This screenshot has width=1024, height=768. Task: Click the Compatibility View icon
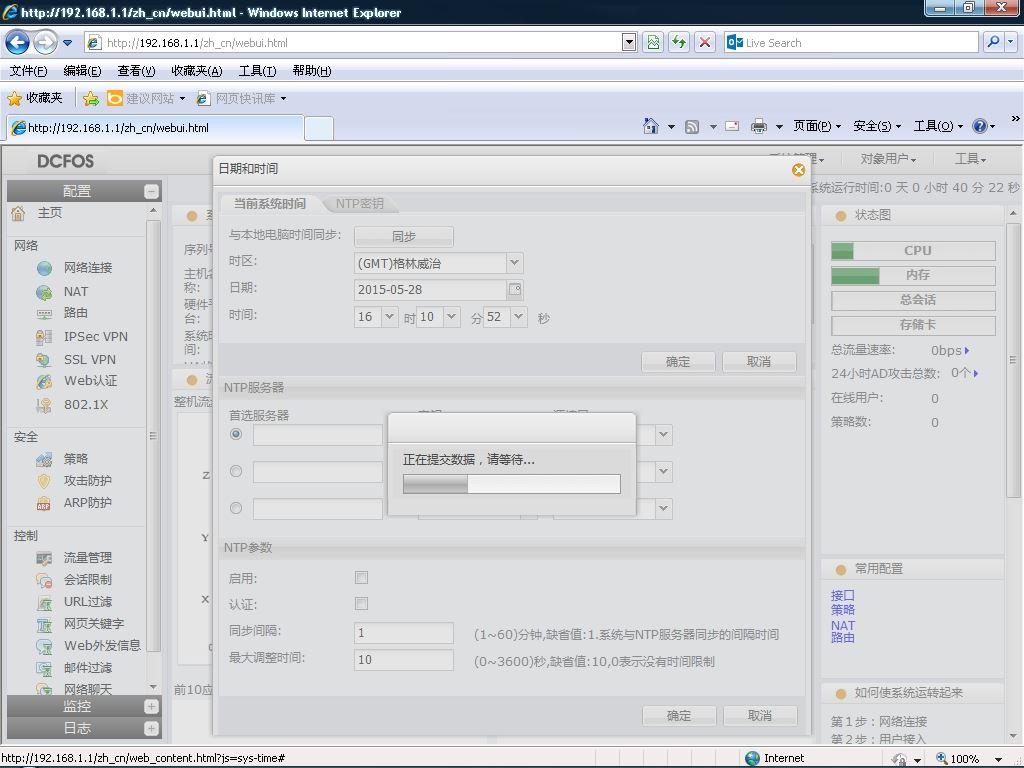[653, 42]
